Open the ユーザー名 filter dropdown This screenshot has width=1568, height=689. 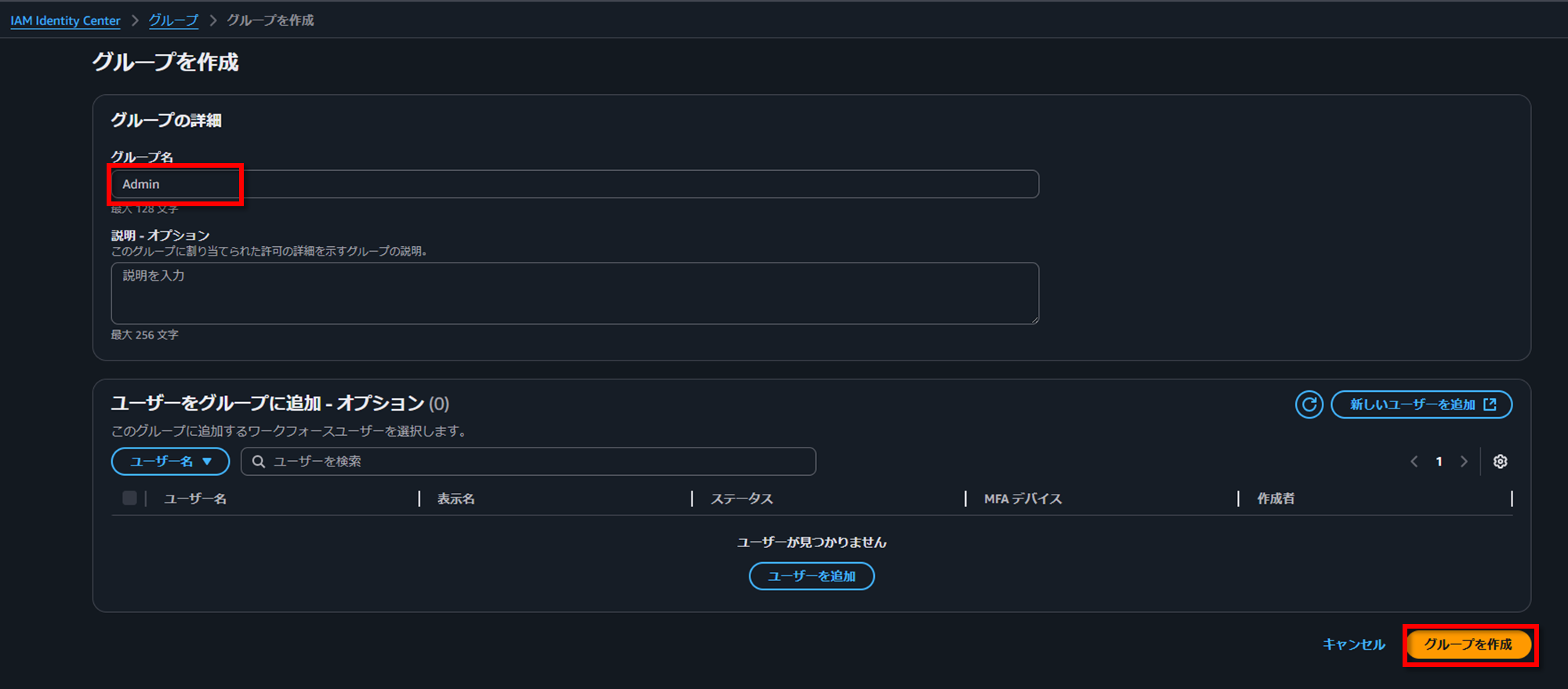coord(170,462)
